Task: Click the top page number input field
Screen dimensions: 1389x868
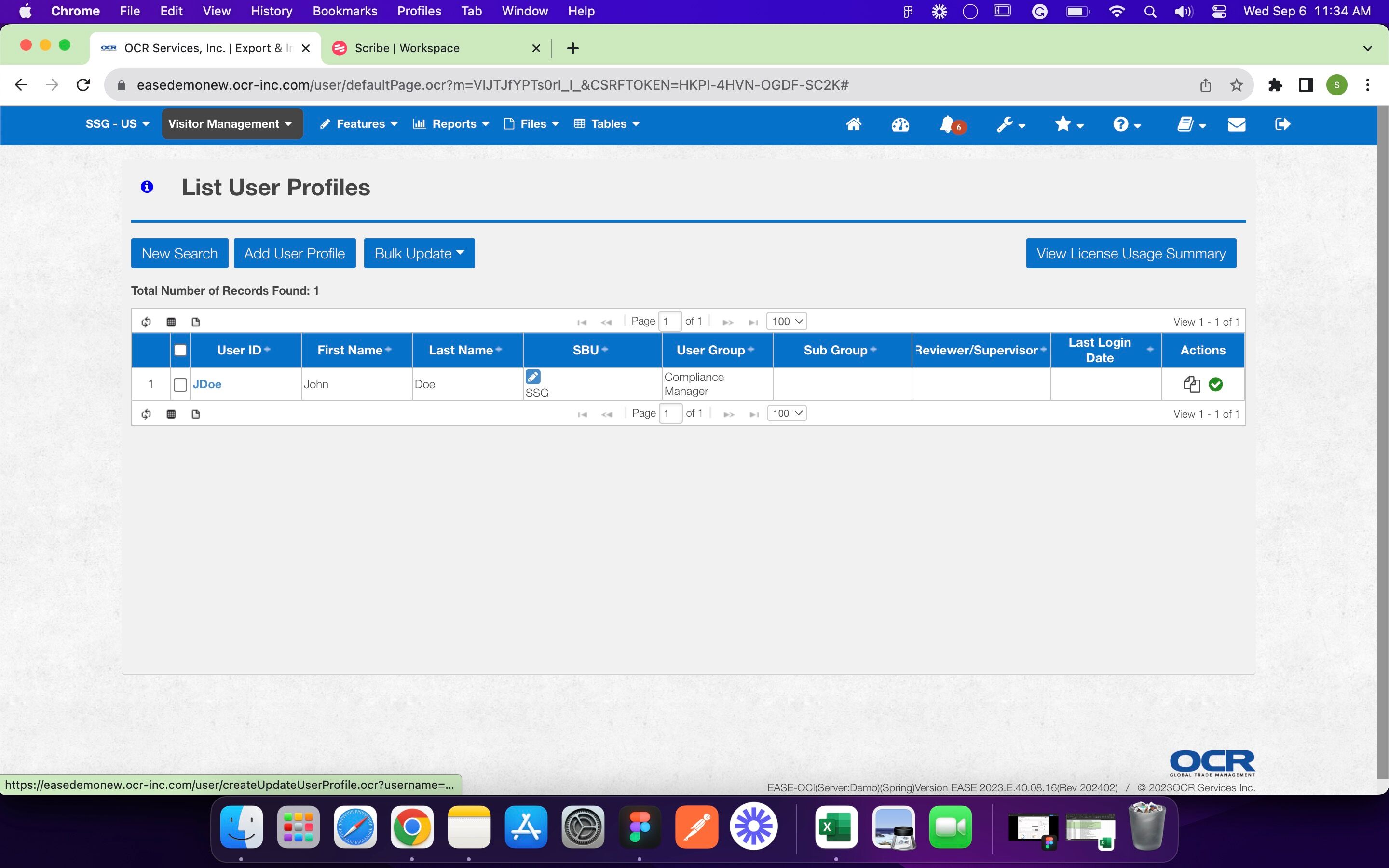Action: (x=670, y=321)
